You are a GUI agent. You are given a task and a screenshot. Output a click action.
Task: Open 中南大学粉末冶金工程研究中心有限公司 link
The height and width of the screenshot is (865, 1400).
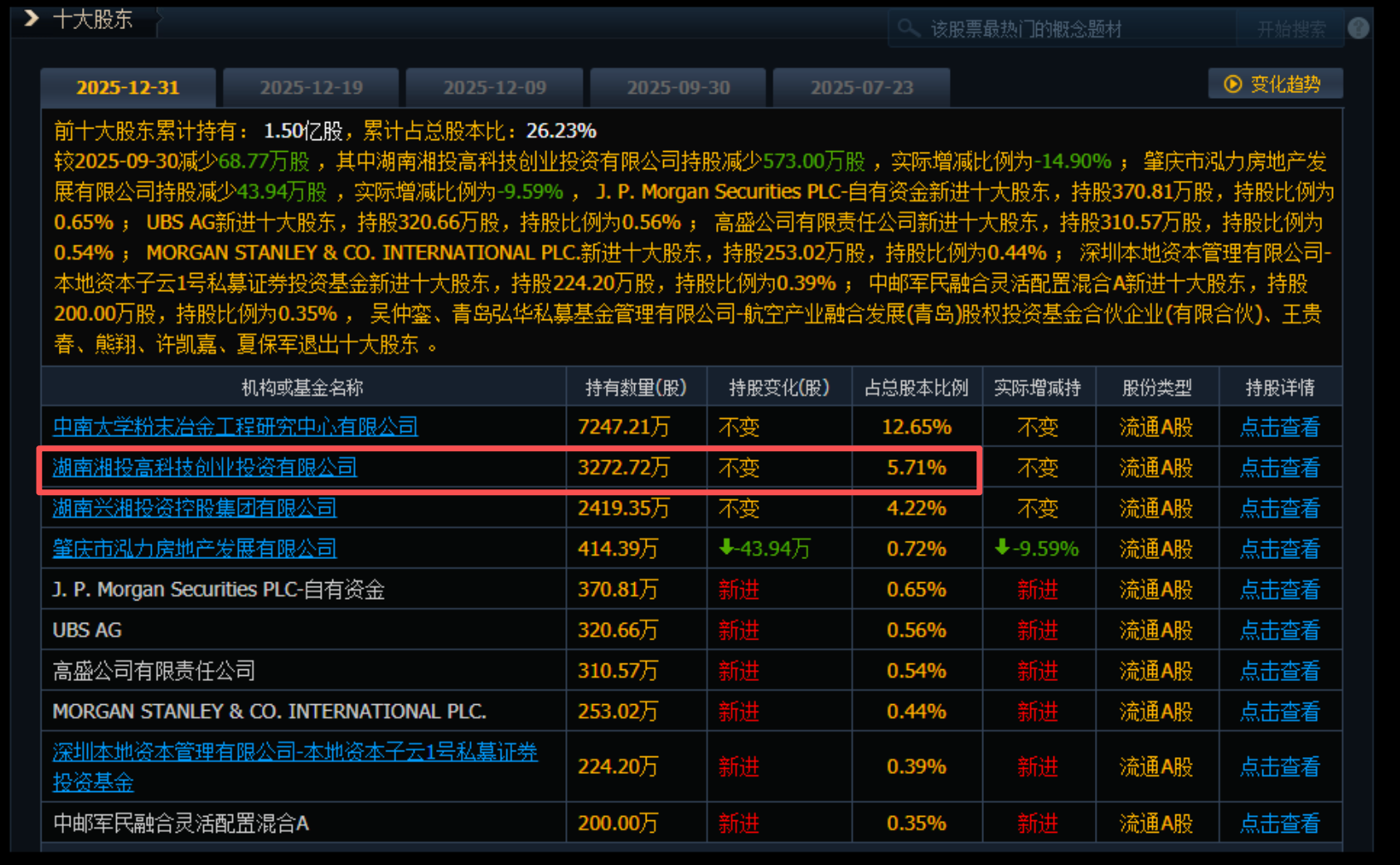coord(235,426)
